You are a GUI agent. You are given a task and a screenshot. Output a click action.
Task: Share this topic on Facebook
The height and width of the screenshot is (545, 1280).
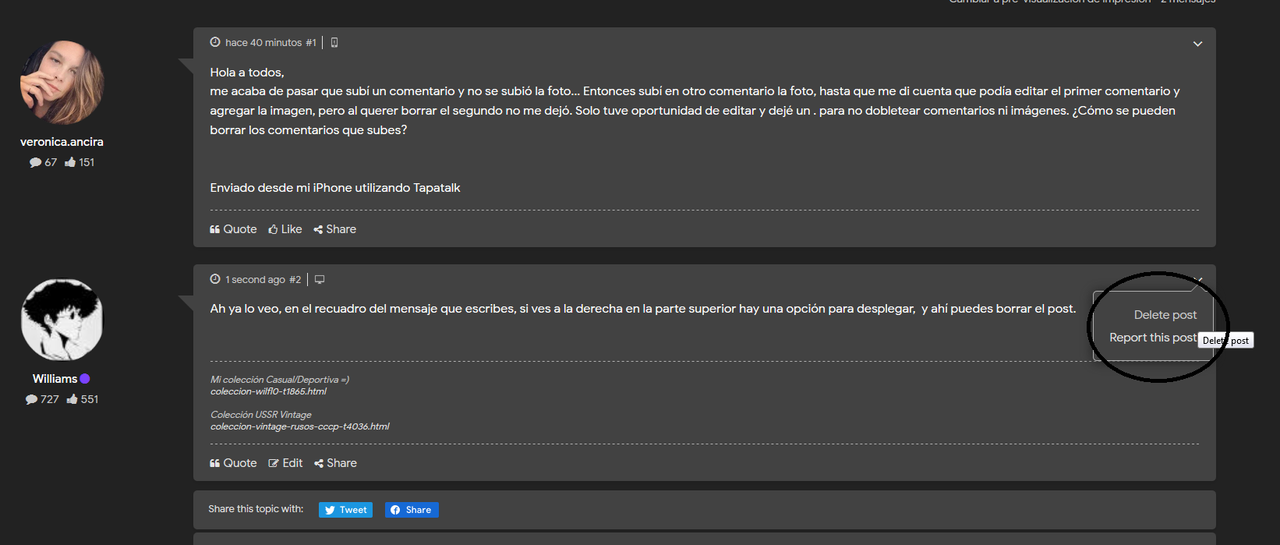coord(412,510)
